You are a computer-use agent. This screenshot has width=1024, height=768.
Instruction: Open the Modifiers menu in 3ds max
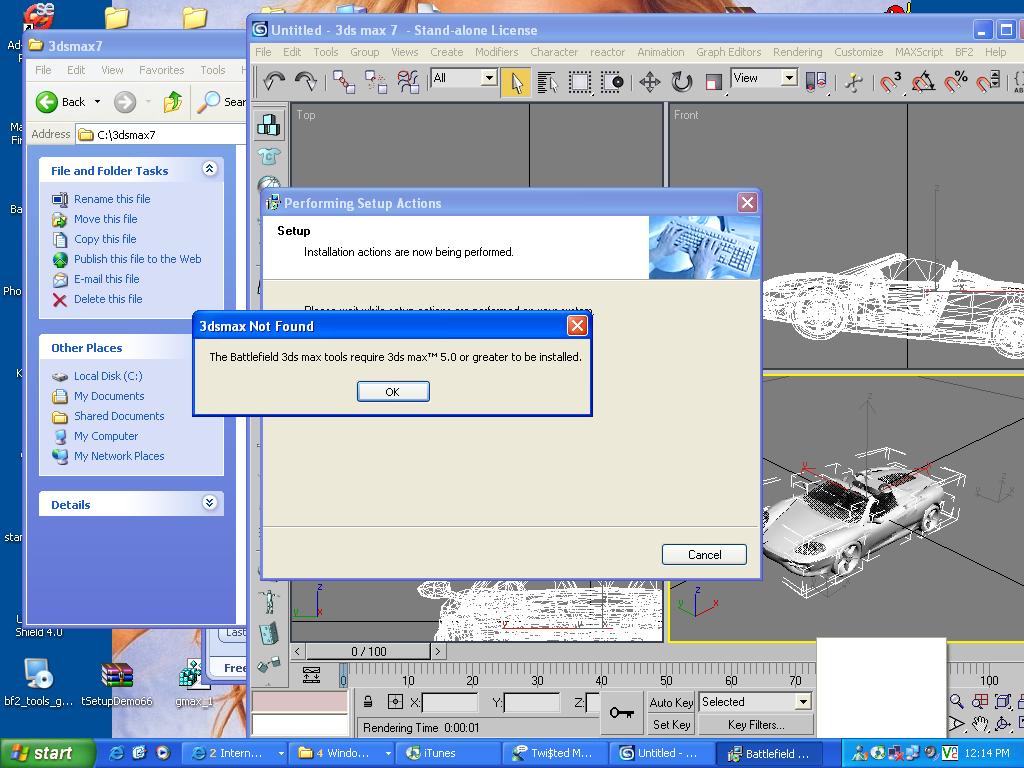[496, 52]
